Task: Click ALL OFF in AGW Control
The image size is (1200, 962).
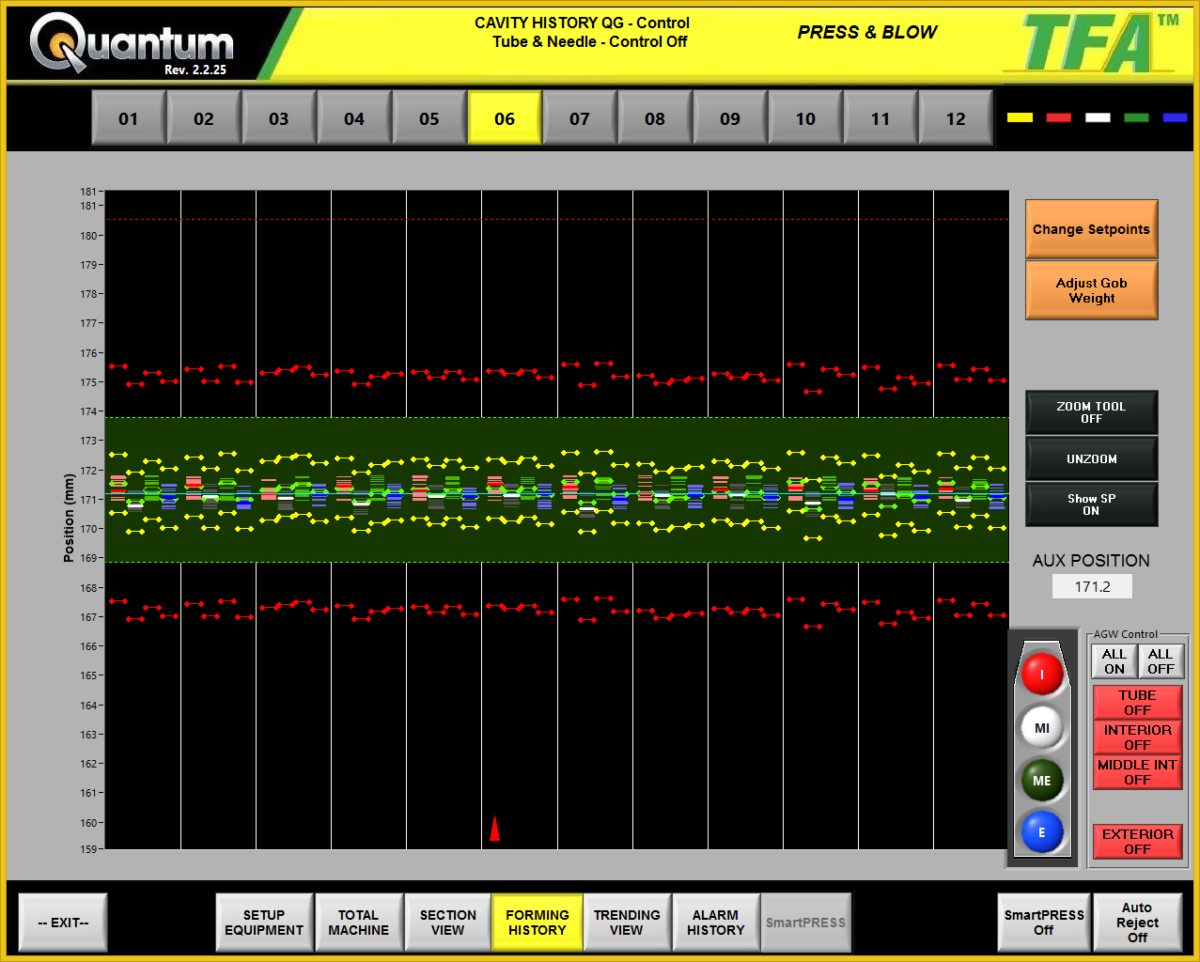Action: click(x=1160, y=661)
